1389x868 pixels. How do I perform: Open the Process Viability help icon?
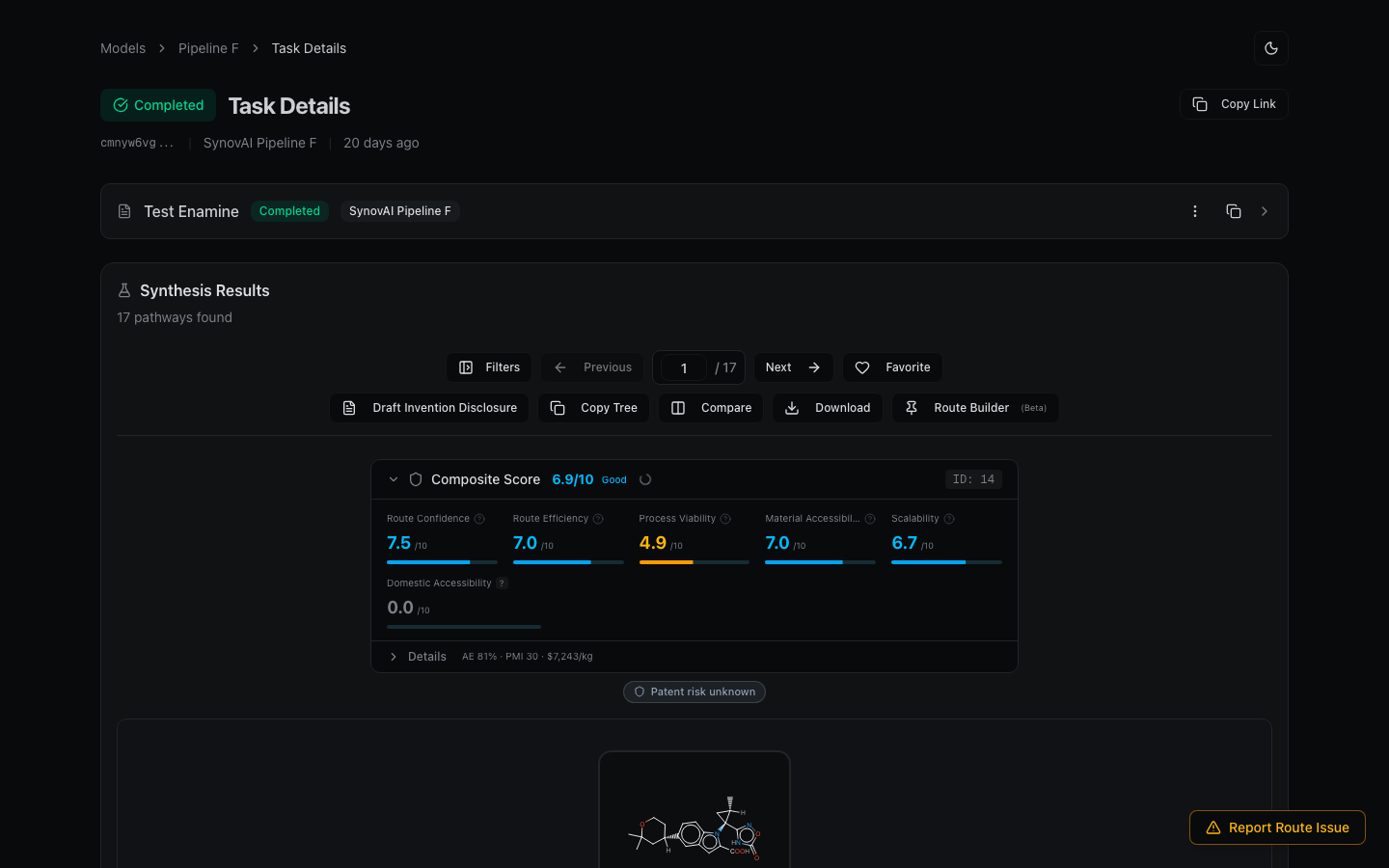point(725,519)
